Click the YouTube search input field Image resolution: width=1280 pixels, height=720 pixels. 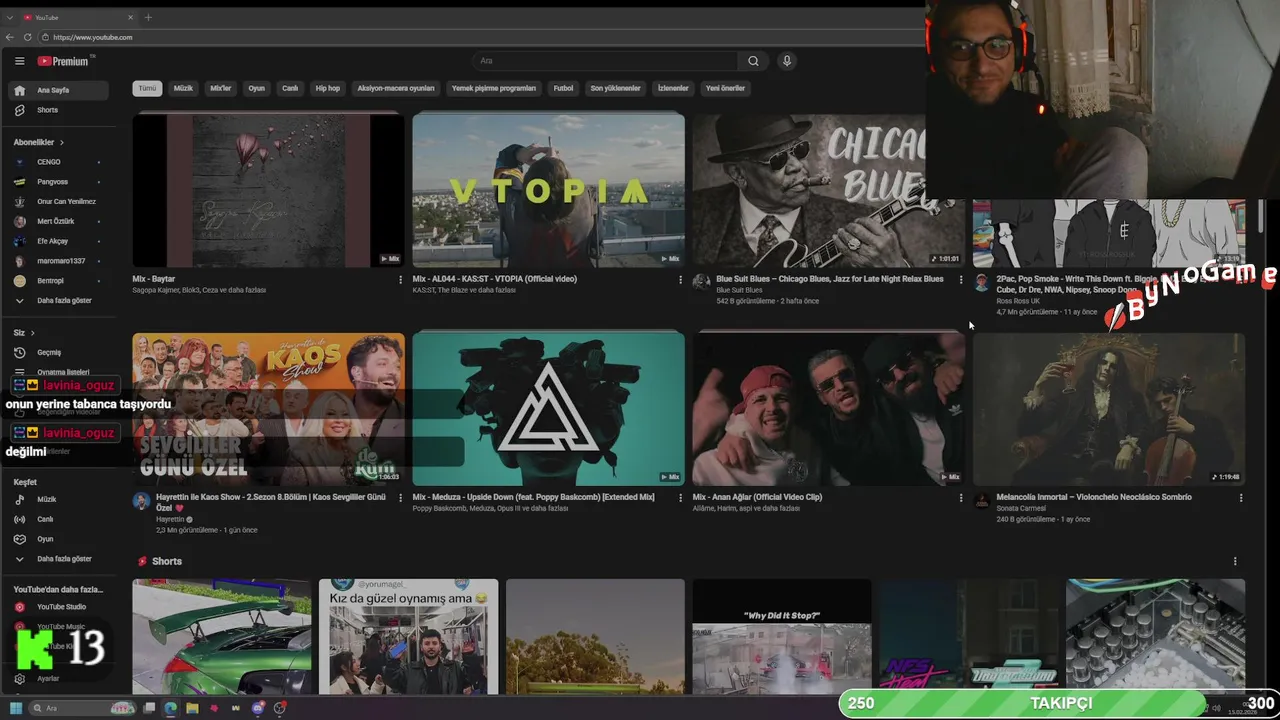click(605, 61)
